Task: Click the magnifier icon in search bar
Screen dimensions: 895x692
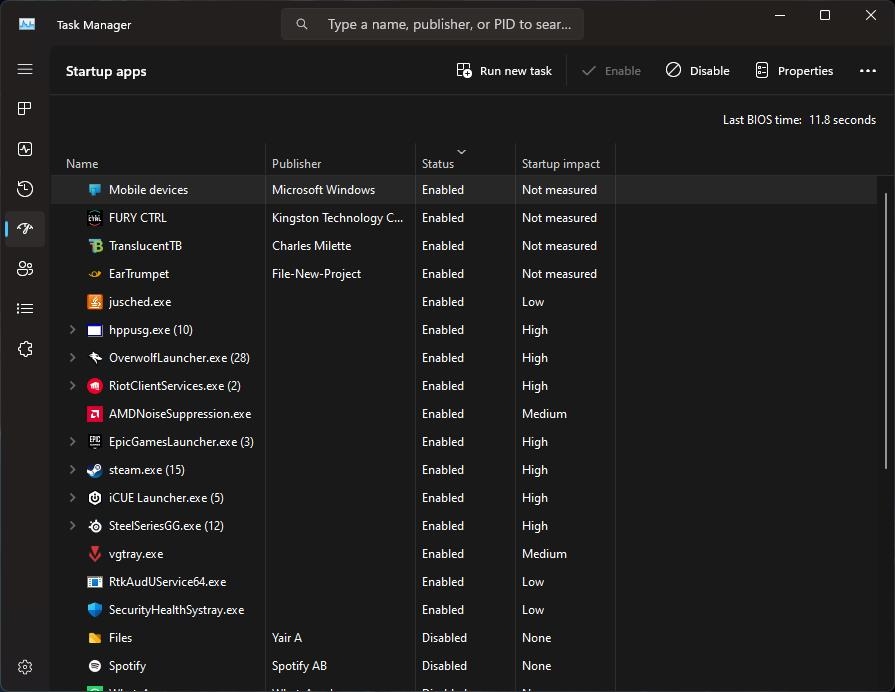Action: [301, 24]
